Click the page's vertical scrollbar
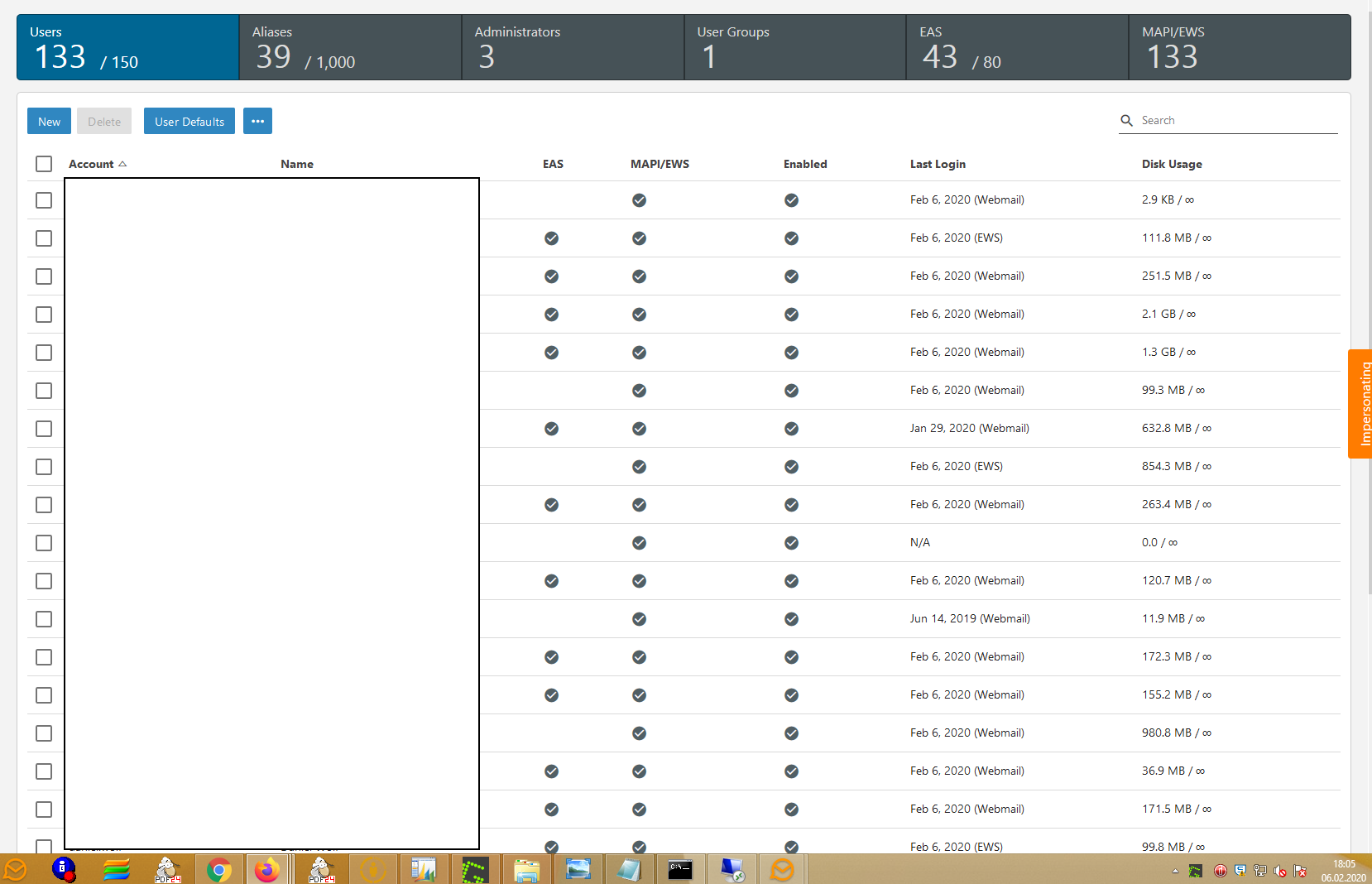 coord(1368,331)
